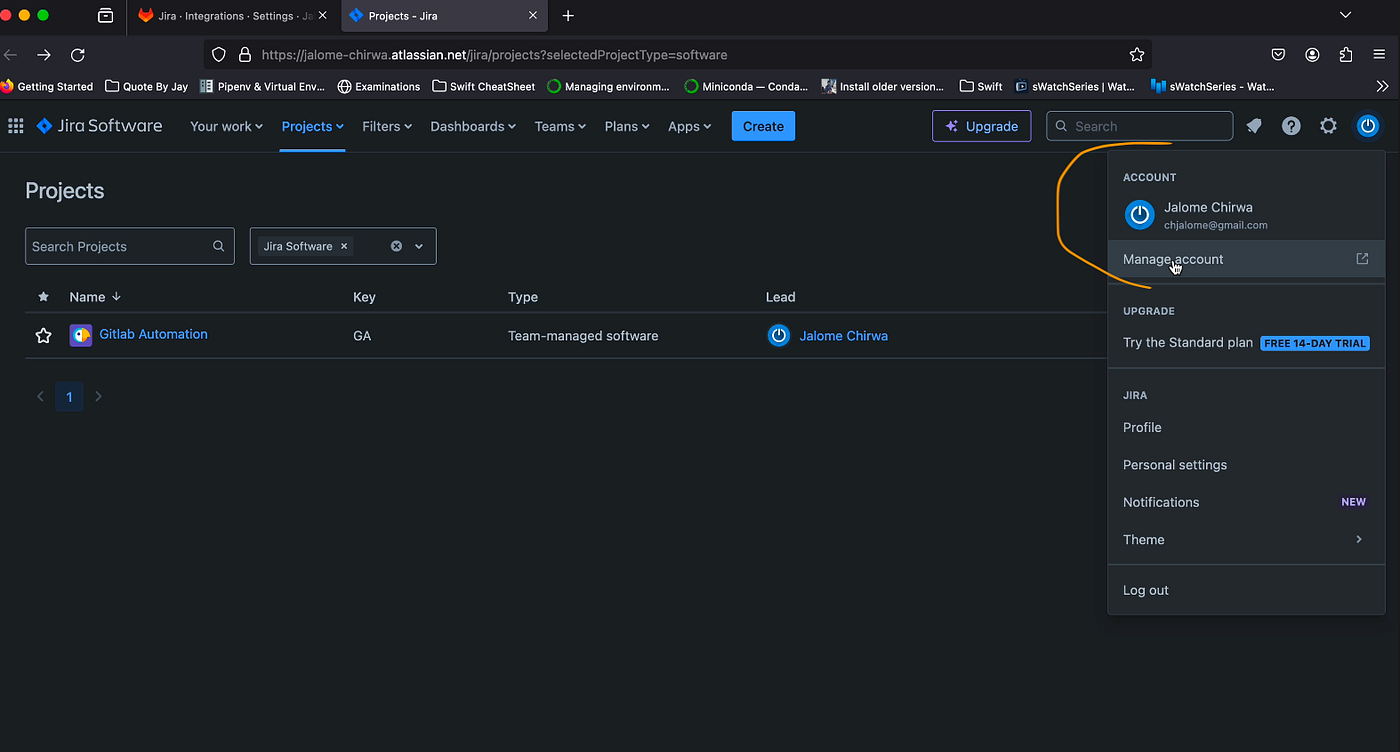Click the Jira Software logo

coord(99,126)
